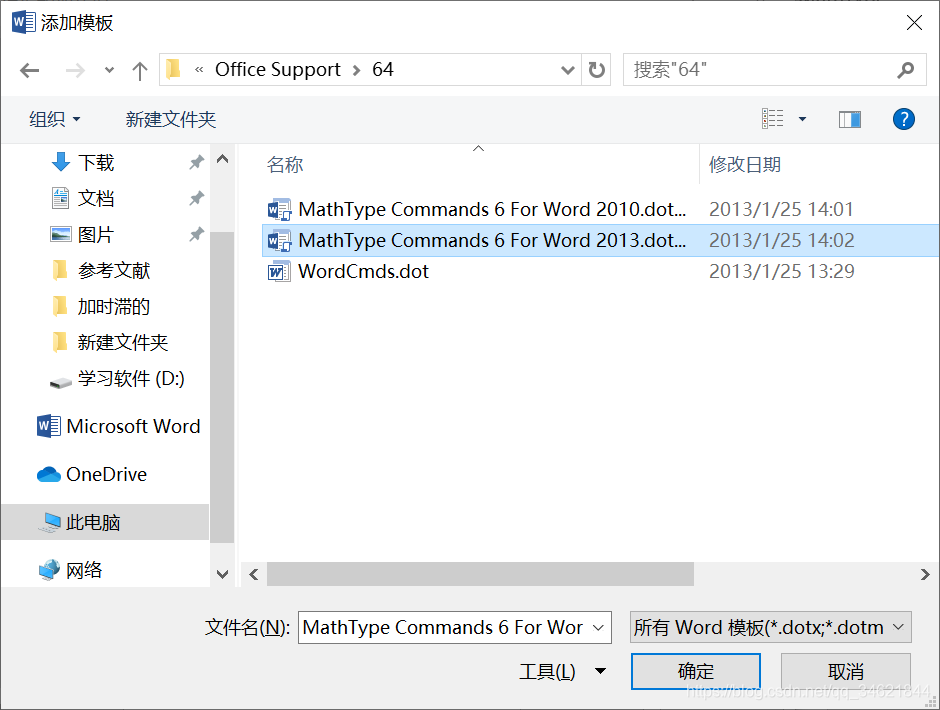Click the search magnifier in 搜索"64" box
The width and height of the screenshot is (940, 710).
coord(905,69)
